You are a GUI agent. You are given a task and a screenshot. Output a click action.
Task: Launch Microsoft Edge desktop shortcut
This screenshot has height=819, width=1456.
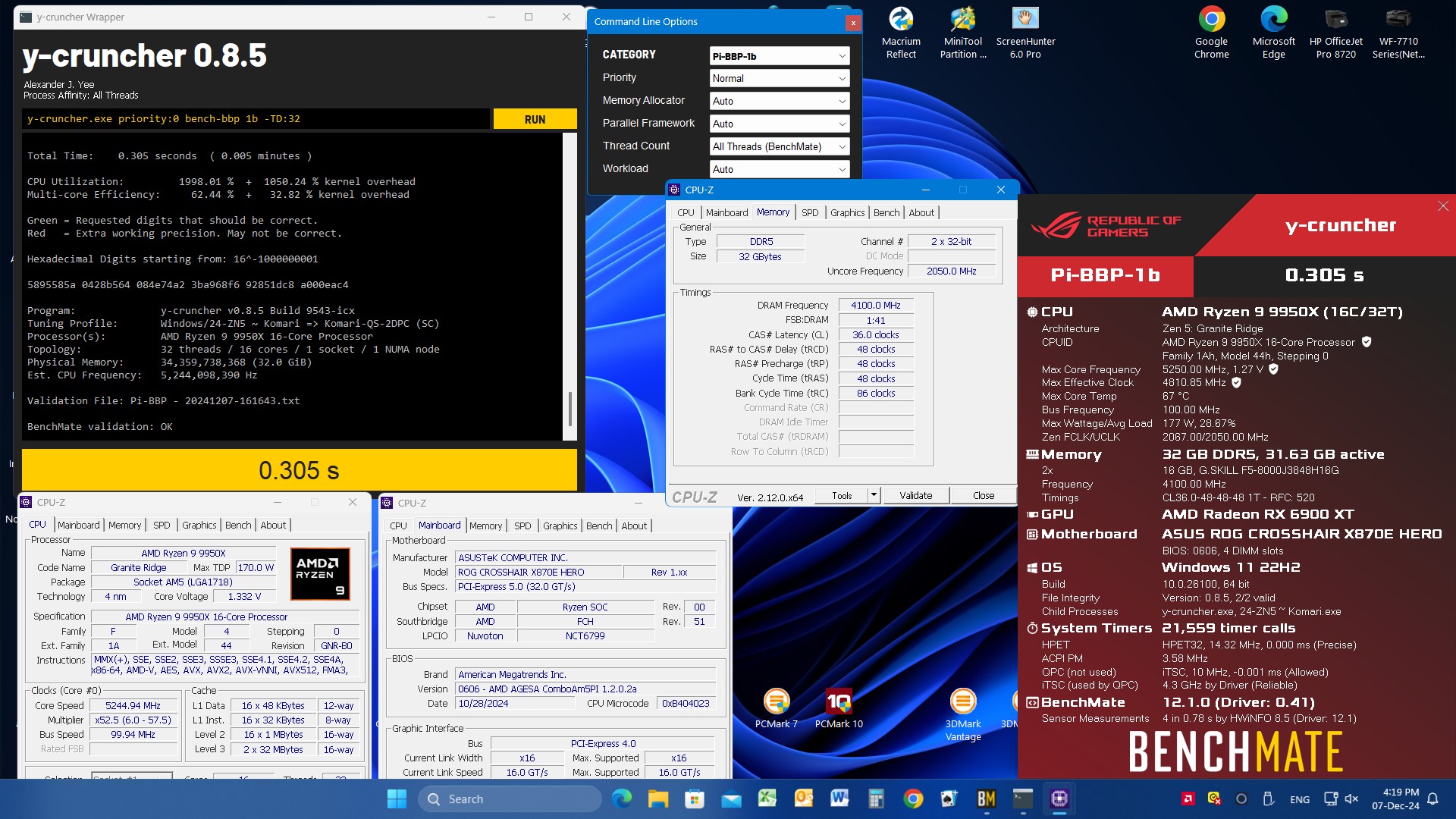click(1274, 33)
